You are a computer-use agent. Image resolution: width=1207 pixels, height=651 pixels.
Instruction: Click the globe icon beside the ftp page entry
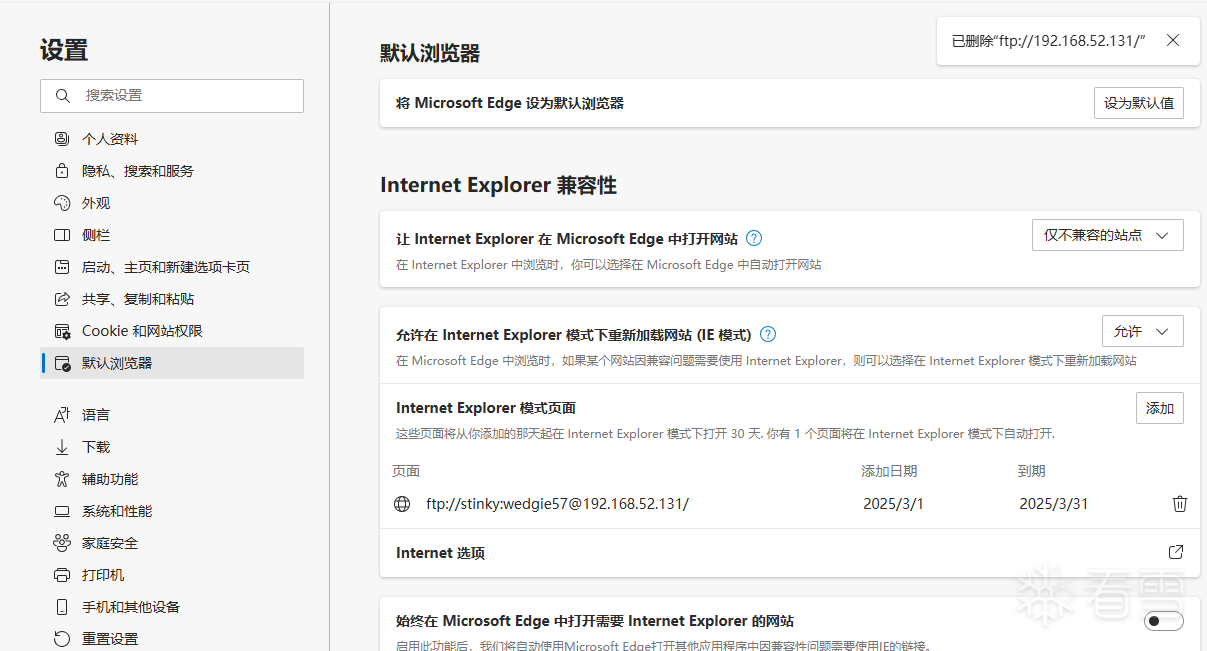403,504
